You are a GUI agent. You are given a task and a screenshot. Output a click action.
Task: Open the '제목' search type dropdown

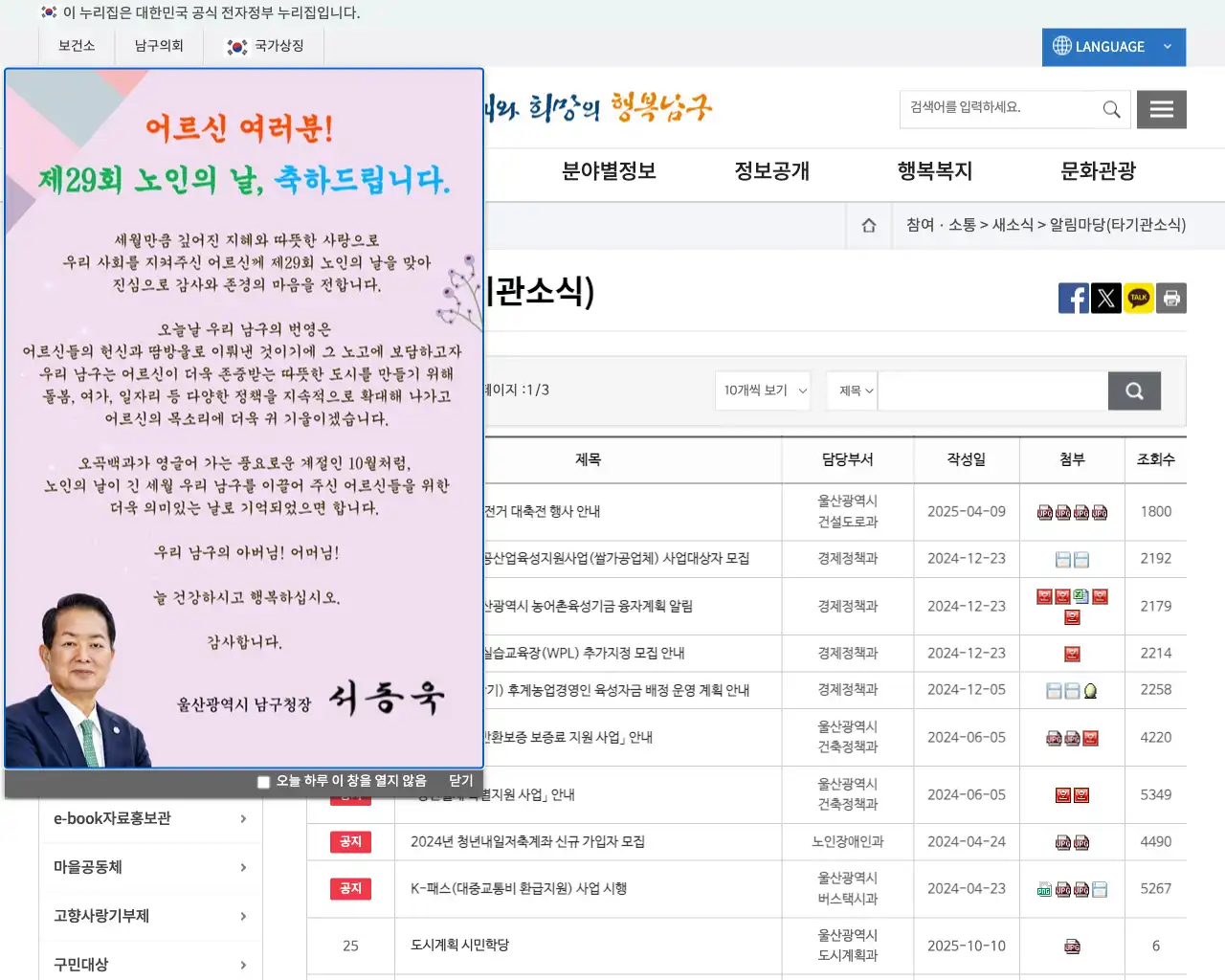coord(853,390)
